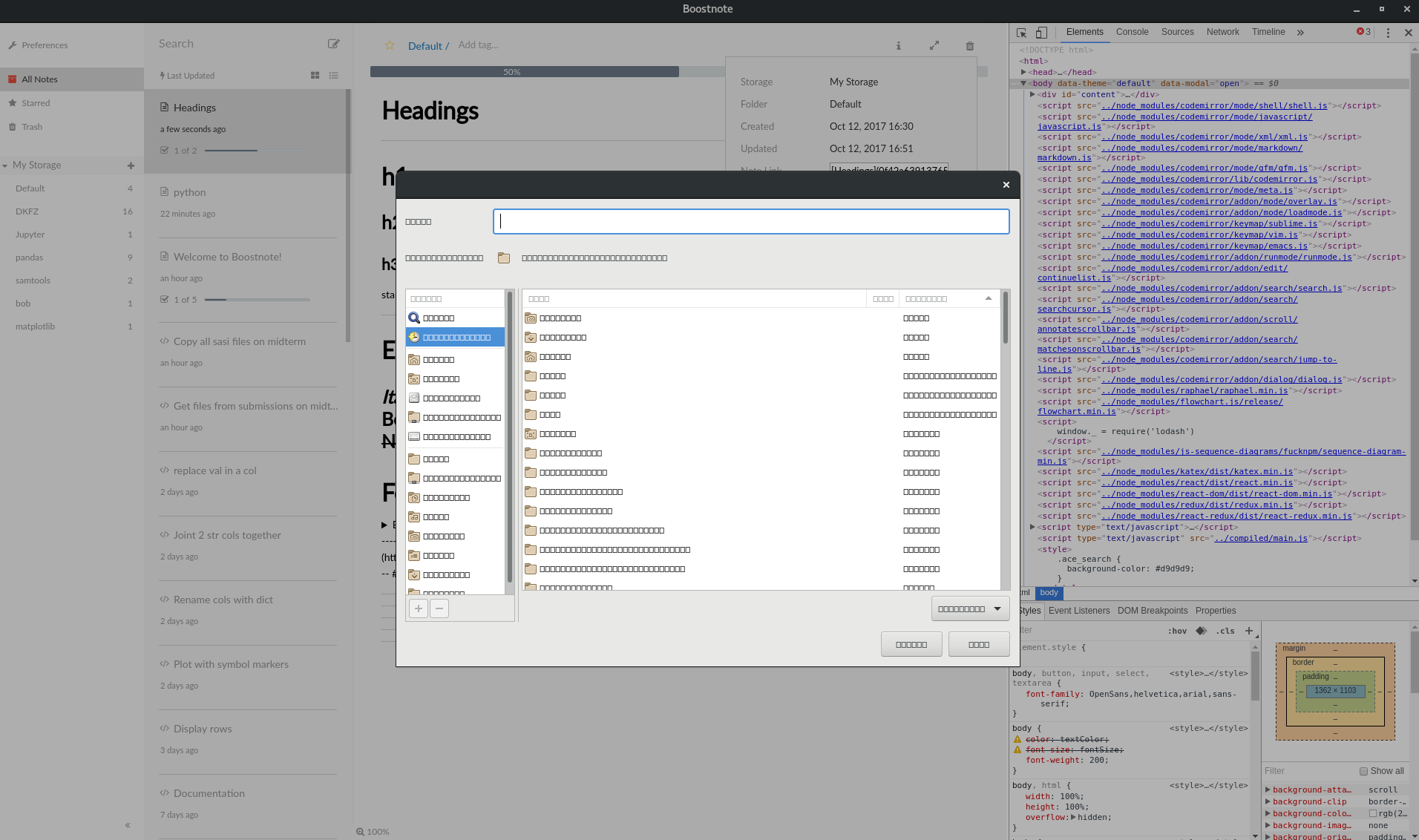The height and width of the screenshot is (840, 1419).
Task: Show more DevTools tabs with double chevron
Action: (x=1300, y=33)
